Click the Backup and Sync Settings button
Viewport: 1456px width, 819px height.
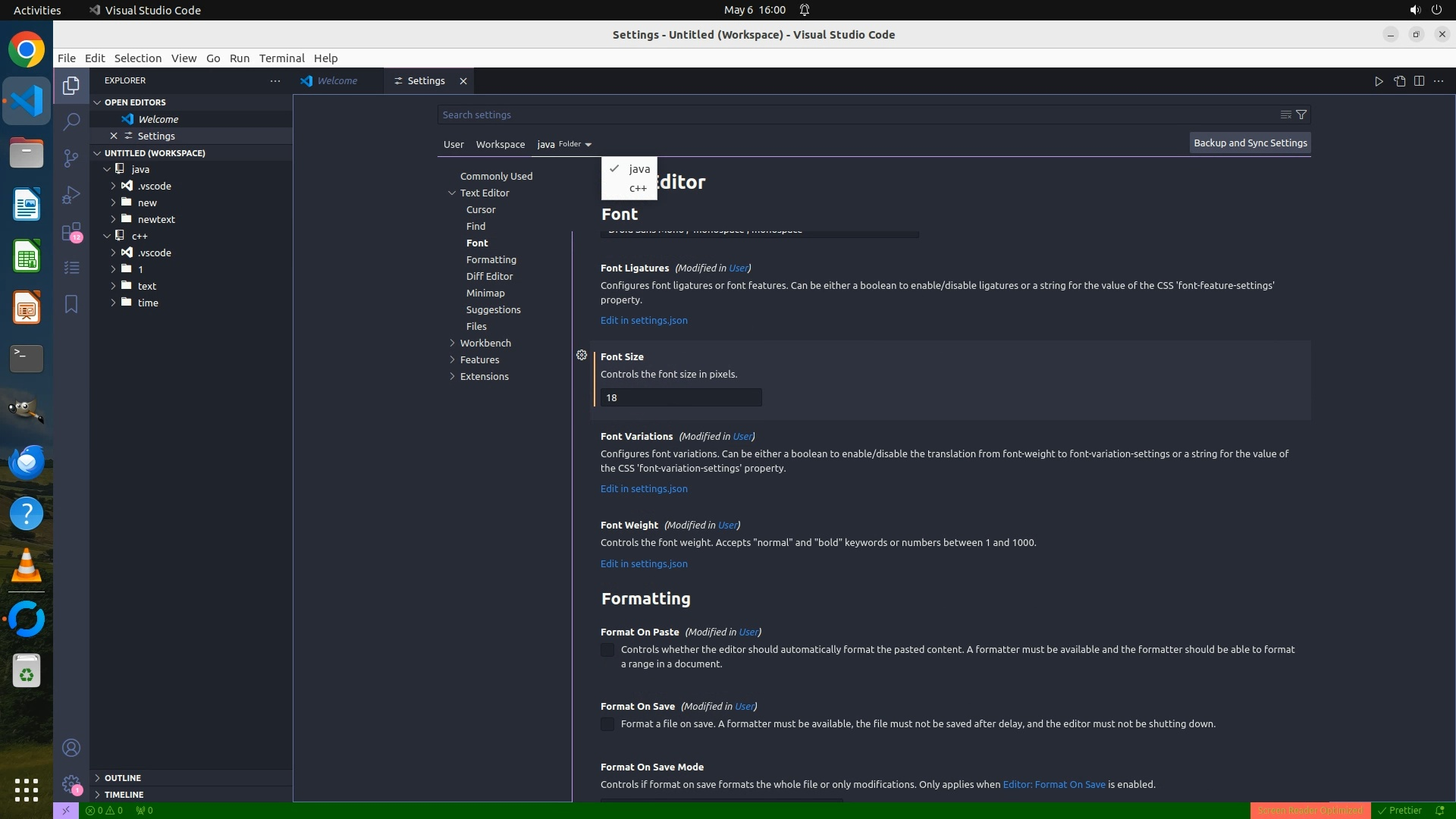1250,143
